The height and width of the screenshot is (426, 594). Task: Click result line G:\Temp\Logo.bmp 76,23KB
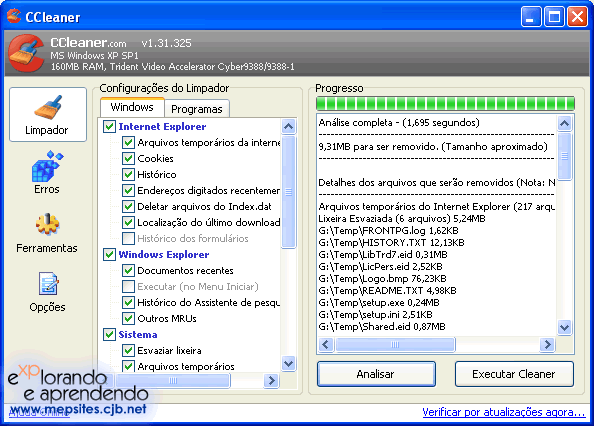coord(382,279)
